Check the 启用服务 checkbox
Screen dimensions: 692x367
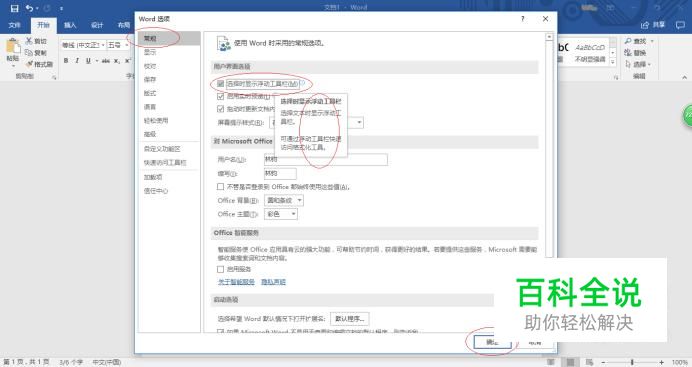point(221,269)
